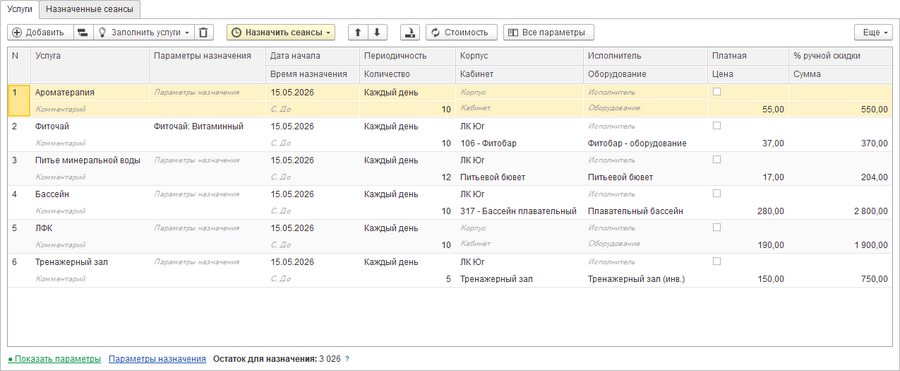Toggle the Платная checkbox for Ароматерапия
900x371 pixels.
pyautogui.click(x=716, y=91)
